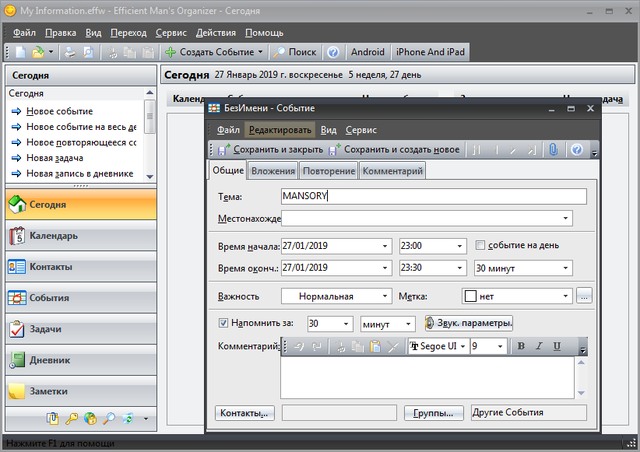Apply Italic formatting in comment toolbar

[x=539, y=346]
